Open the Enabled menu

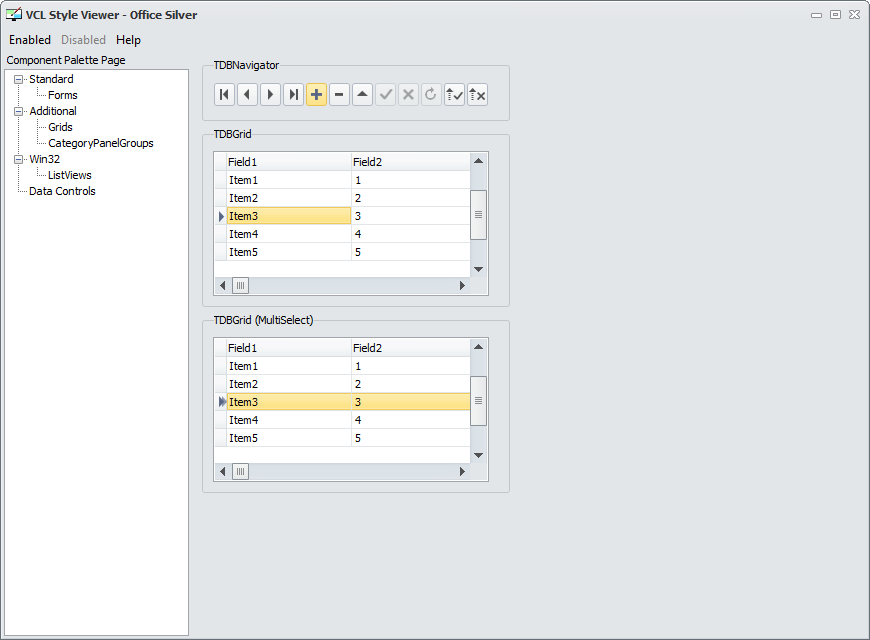click(30, 40)
